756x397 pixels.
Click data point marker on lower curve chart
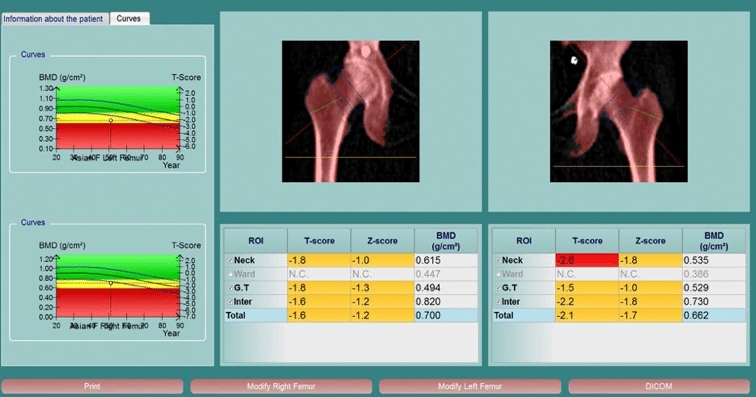click(111, 283)
